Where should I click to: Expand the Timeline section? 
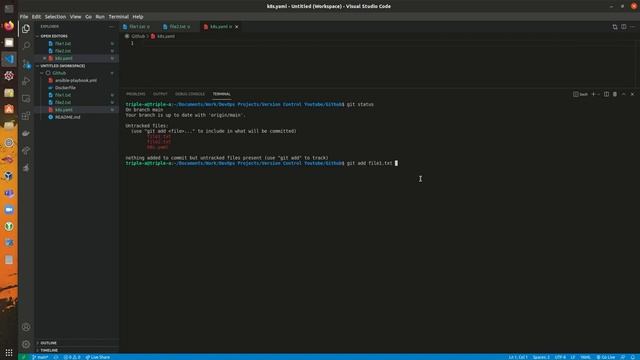point(49,350)
